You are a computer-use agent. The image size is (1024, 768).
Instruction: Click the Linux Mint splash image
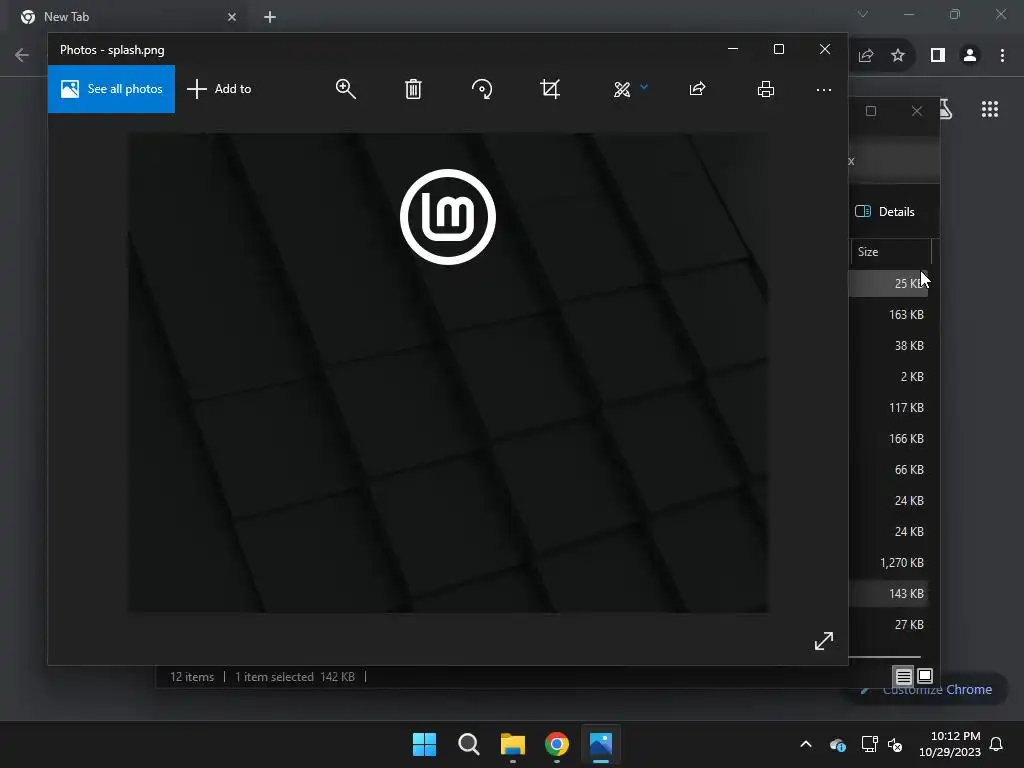click(447, 373)
